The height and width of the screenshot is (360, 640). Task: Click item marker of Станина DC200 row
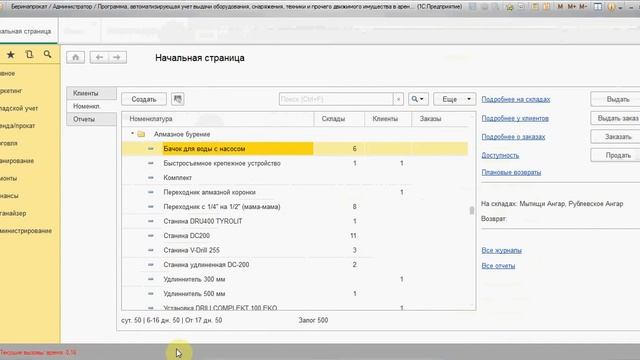point(151,236)
